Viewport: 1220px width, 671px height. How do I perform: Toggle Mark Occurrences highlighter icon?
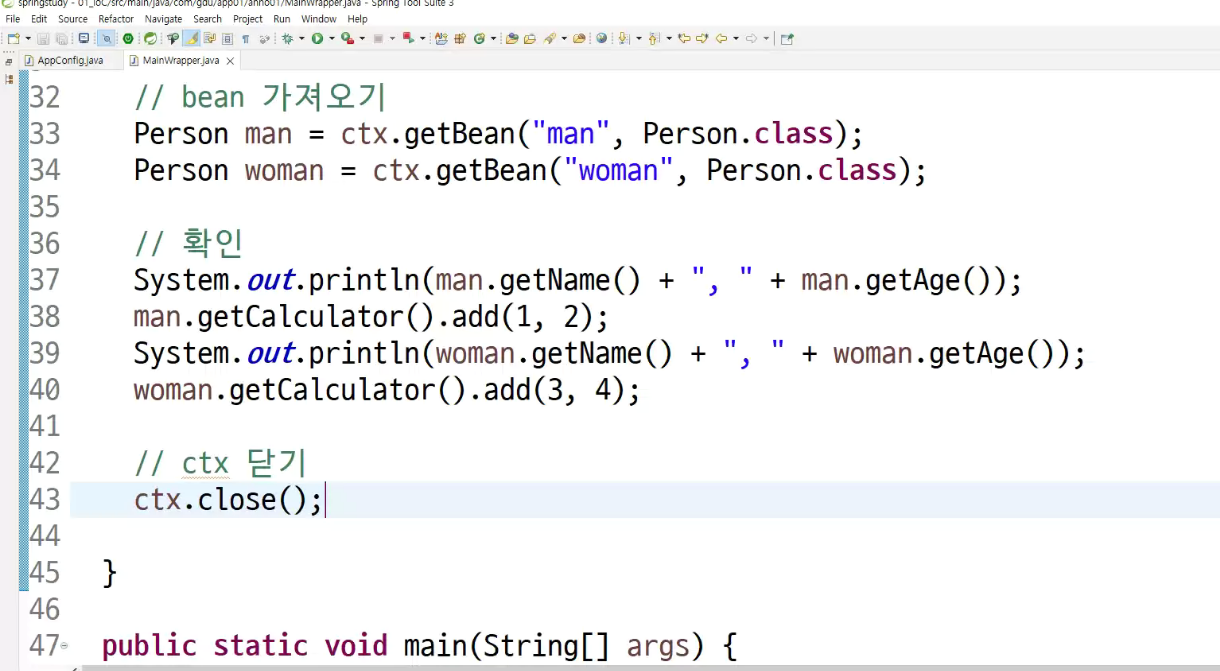tap(191, 39)
